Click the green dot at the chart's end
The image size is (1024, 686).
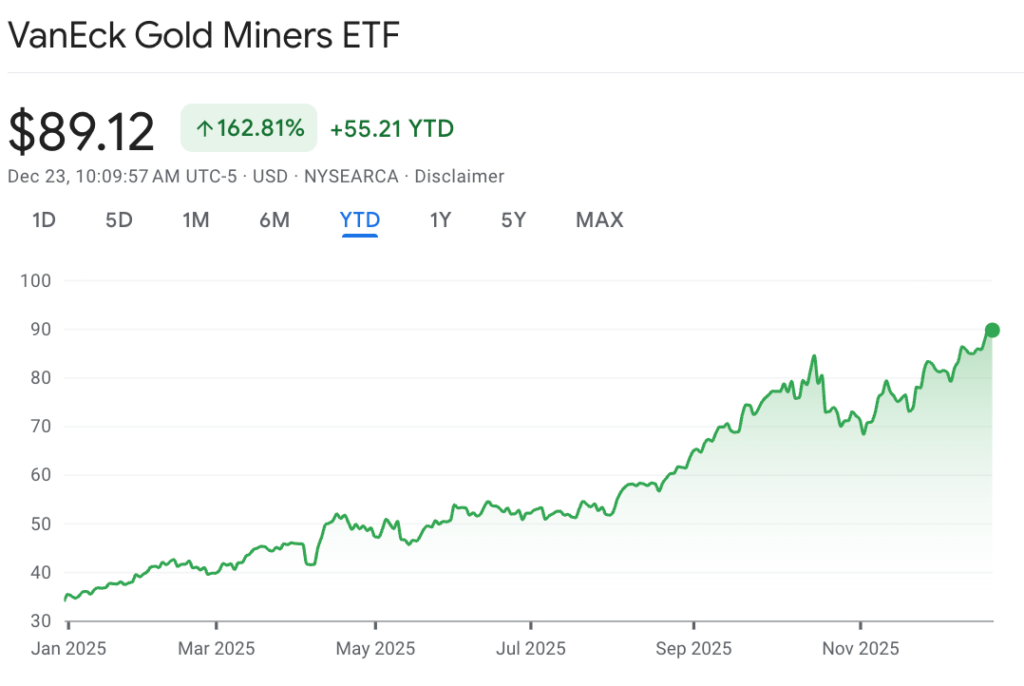(x=992, y=330)
